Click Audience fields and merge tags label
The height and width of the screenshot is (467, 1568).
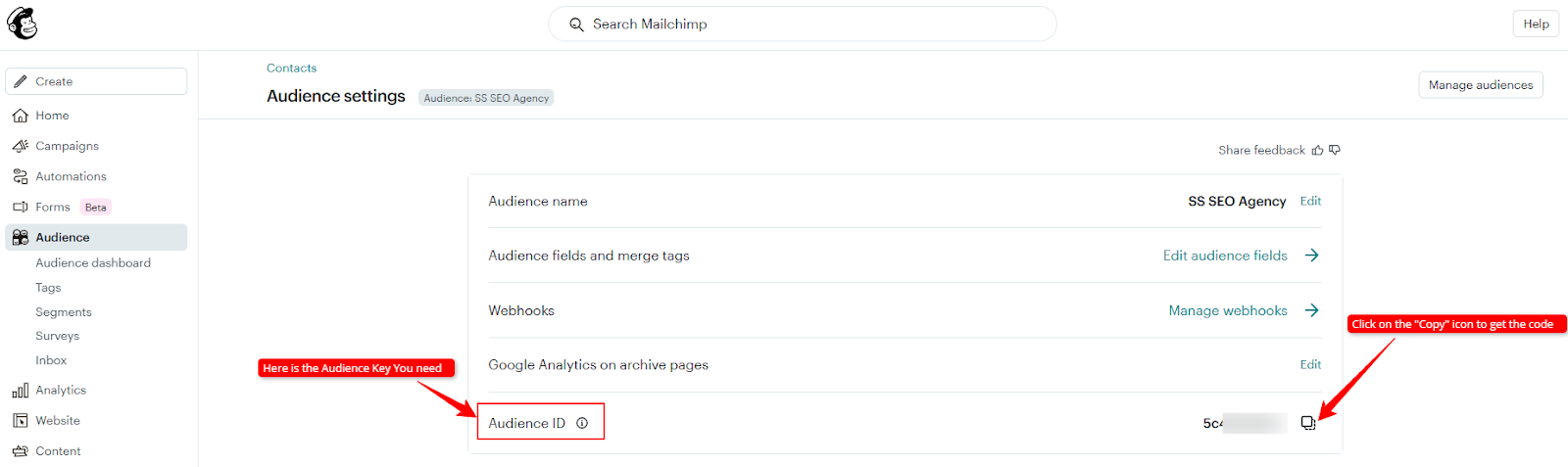tap(589, 256)
